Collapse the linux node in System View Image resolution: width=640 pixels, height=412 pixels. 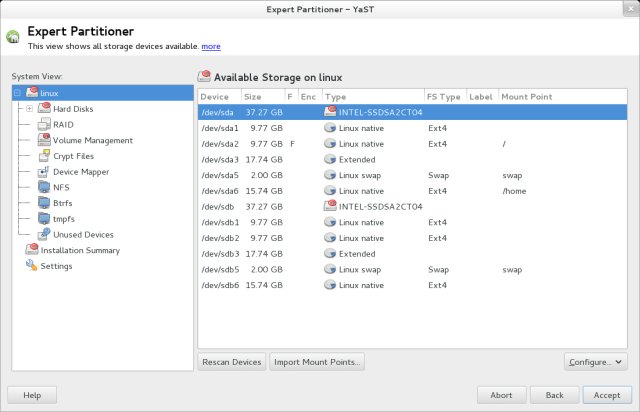17,93
